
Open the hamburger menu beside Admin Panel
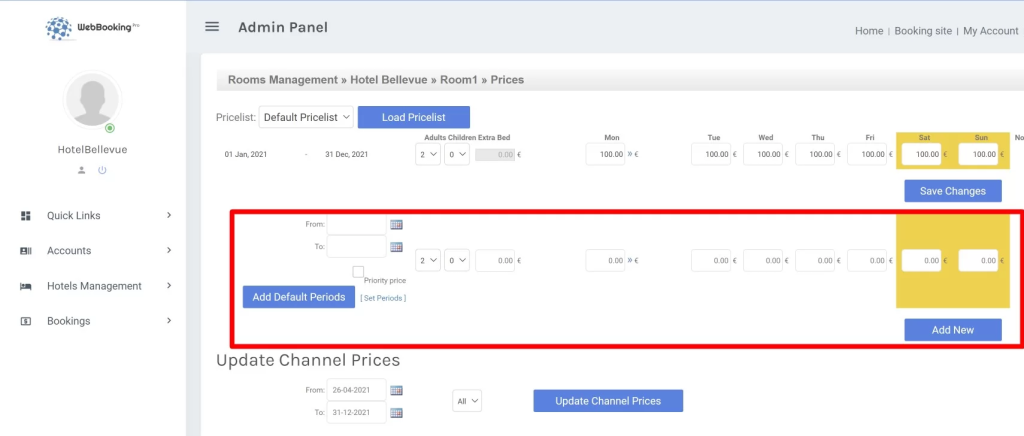[x=212, y=27]
